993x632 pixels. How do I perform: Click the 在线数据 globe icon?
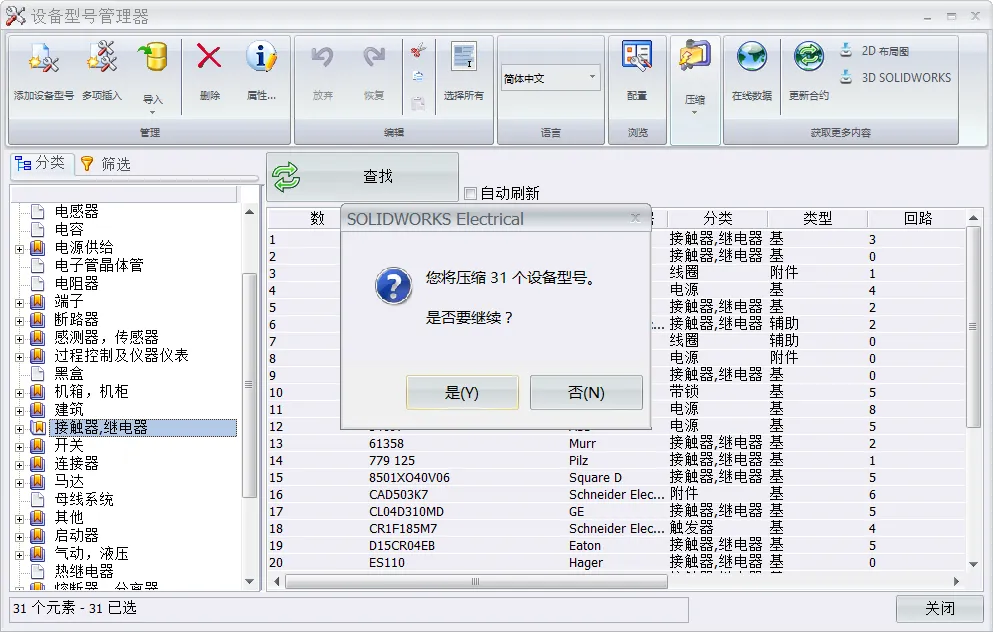click(x=752, y=57)
